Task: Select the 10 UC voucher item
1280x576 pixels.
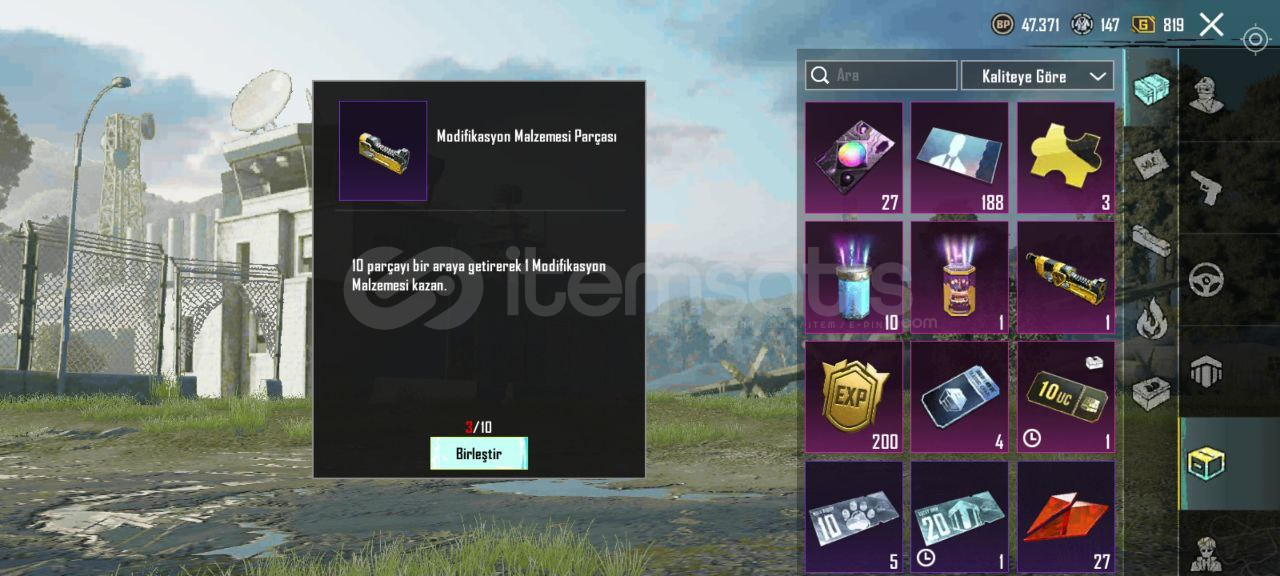Action: click(1066, 397)
